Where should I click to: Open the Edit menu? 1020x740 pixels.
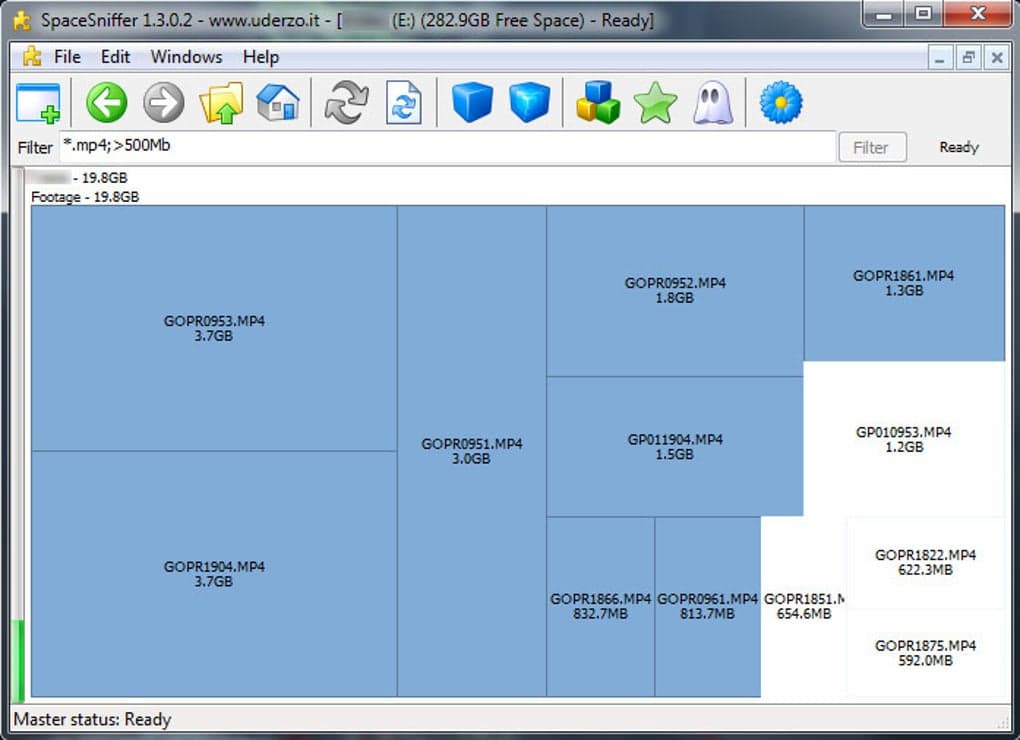pyautogui.click(x=115, y=57)
